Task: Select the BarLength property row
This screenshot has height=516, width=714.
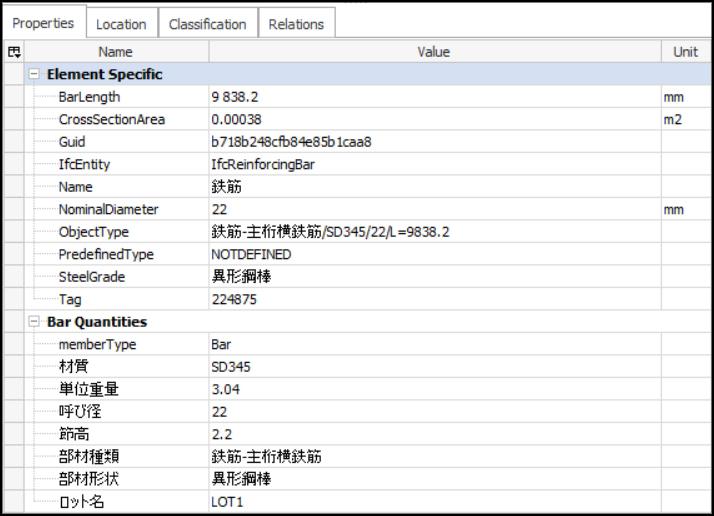Action: [x=89, y=98]
